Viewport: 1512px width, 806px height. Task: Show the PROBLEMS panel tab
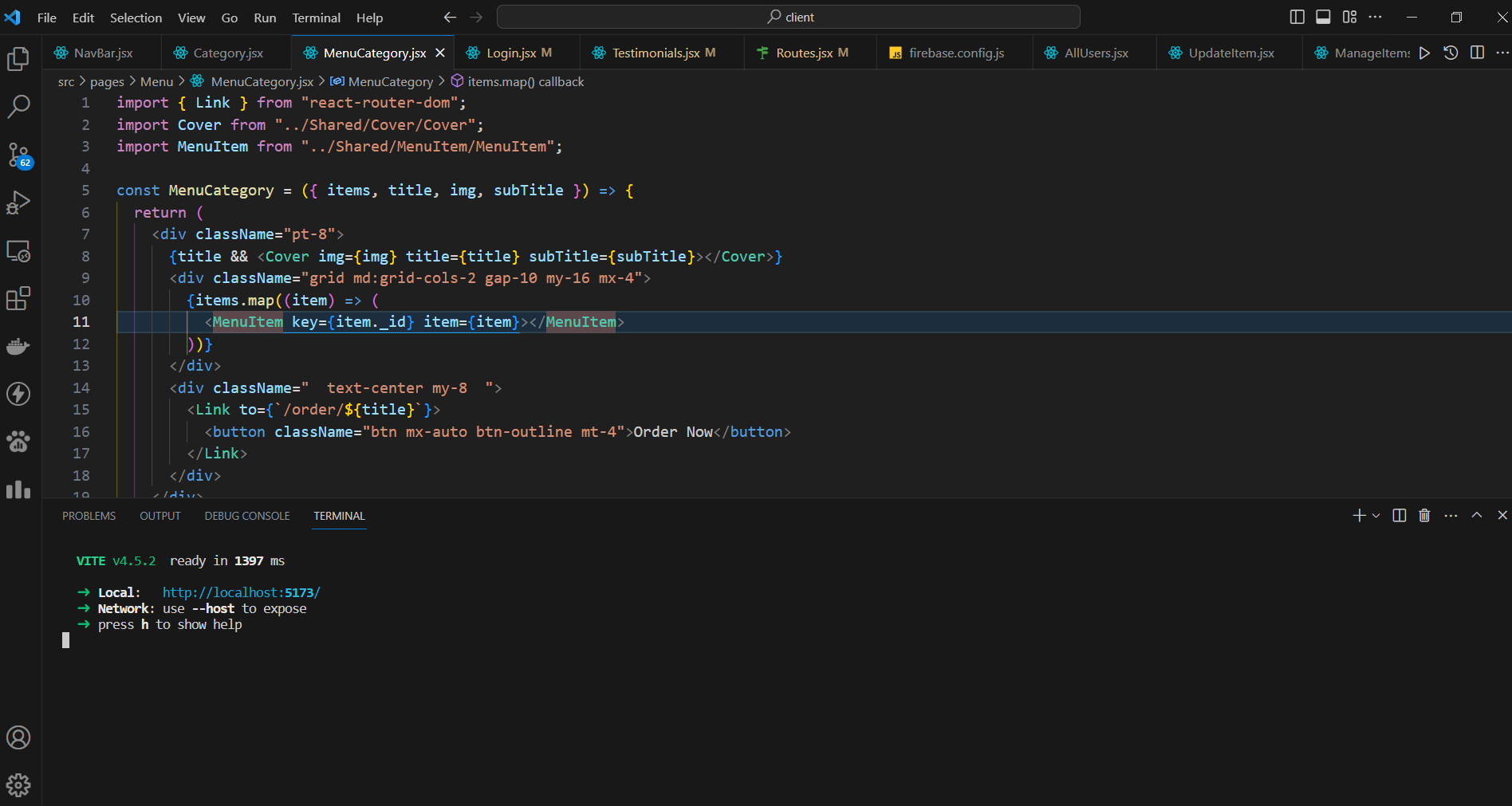[89, 516]
